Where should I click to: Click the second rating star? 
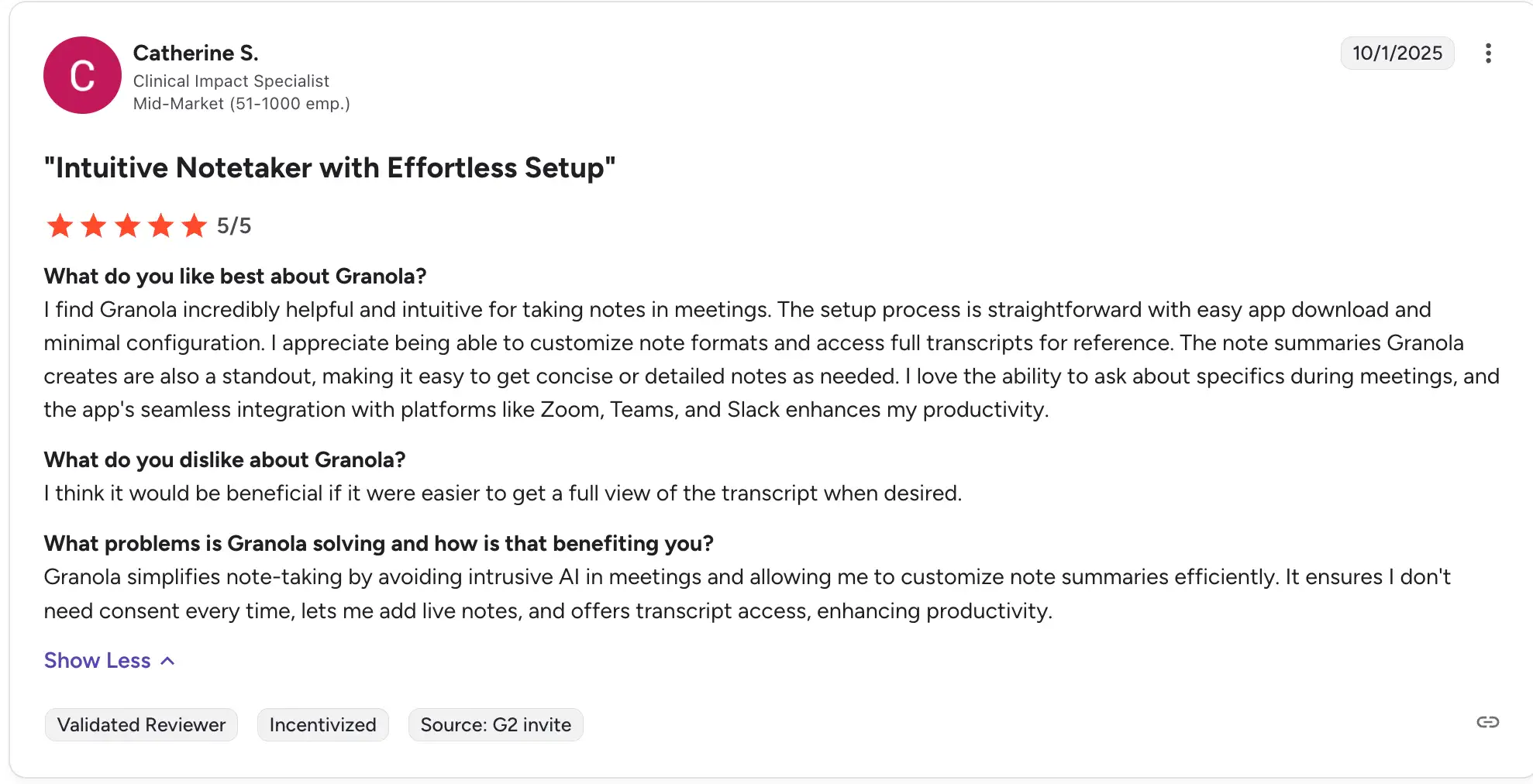pyautogui.click(x=94, y=225)
